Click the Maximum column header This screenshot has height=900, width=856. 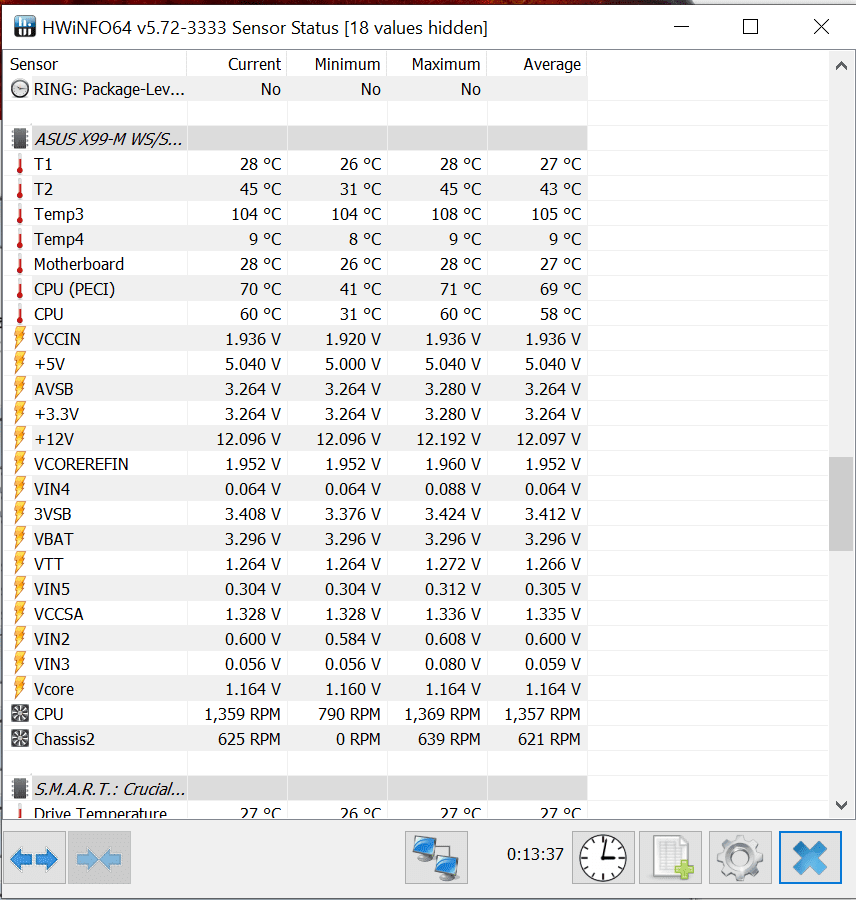pos(436,64)
